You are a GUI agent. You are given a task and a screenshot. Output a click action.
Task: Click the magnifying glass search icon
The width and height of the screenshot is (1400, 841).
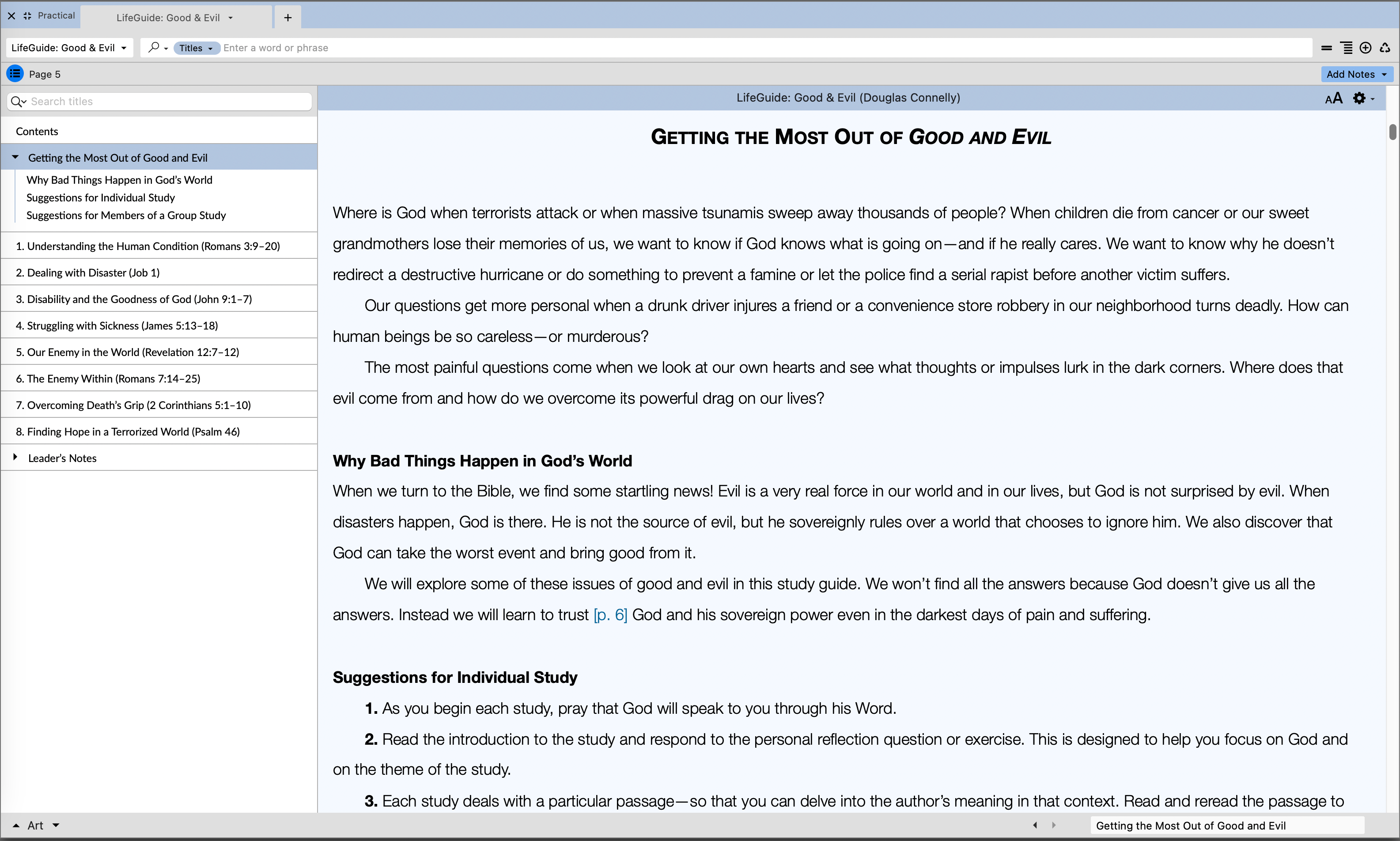(x=154, y=48)
